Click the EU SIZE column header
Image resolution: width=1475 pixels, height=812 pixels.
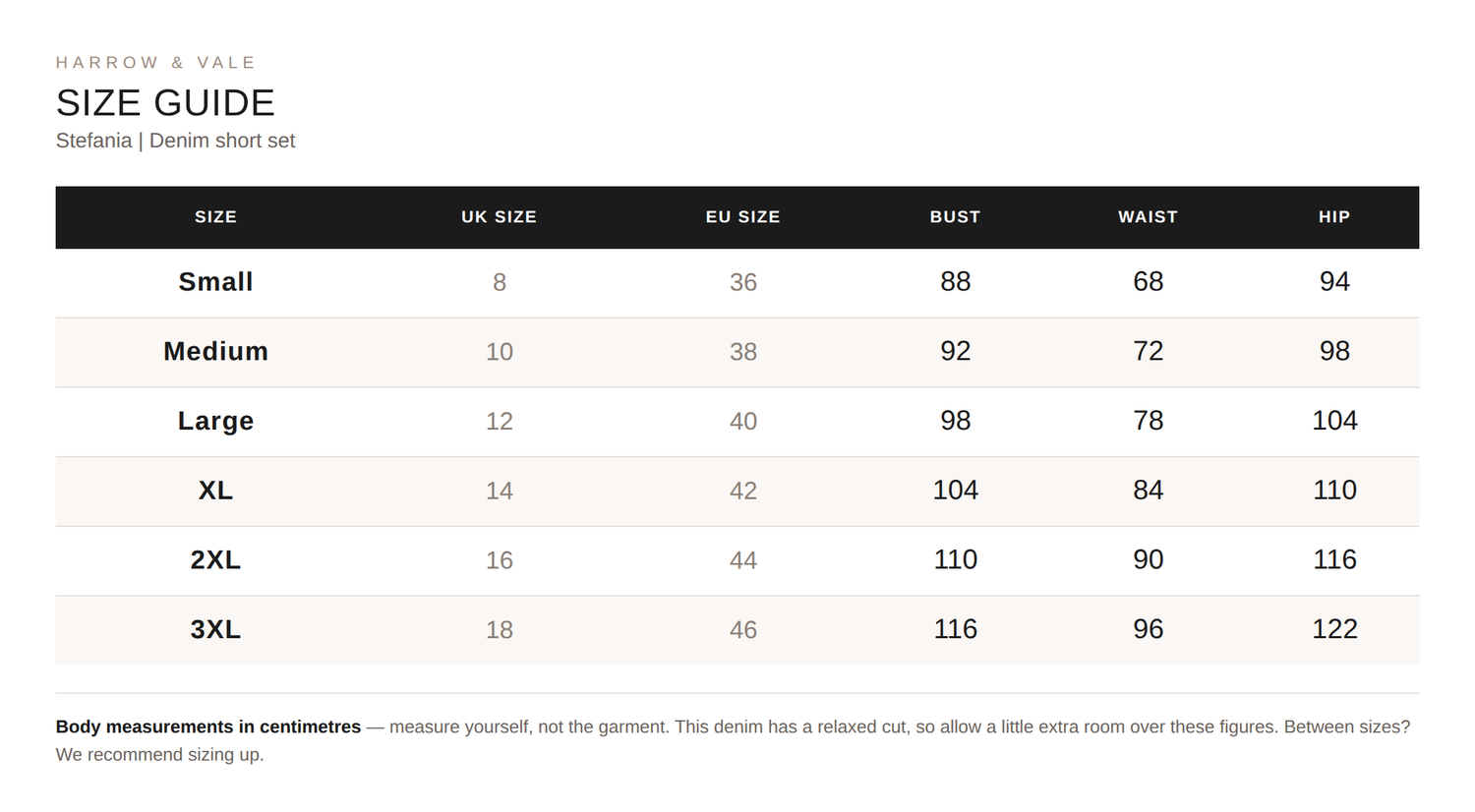(742, 217)
